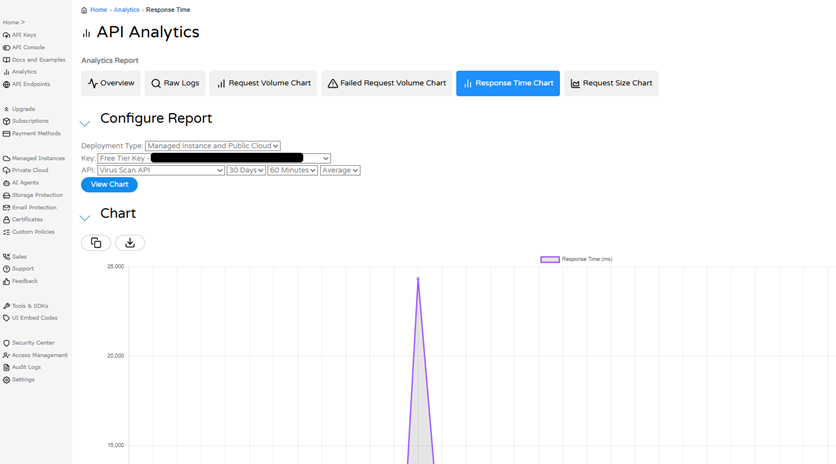Collapse the Configure Report section

tap(85, 124)
